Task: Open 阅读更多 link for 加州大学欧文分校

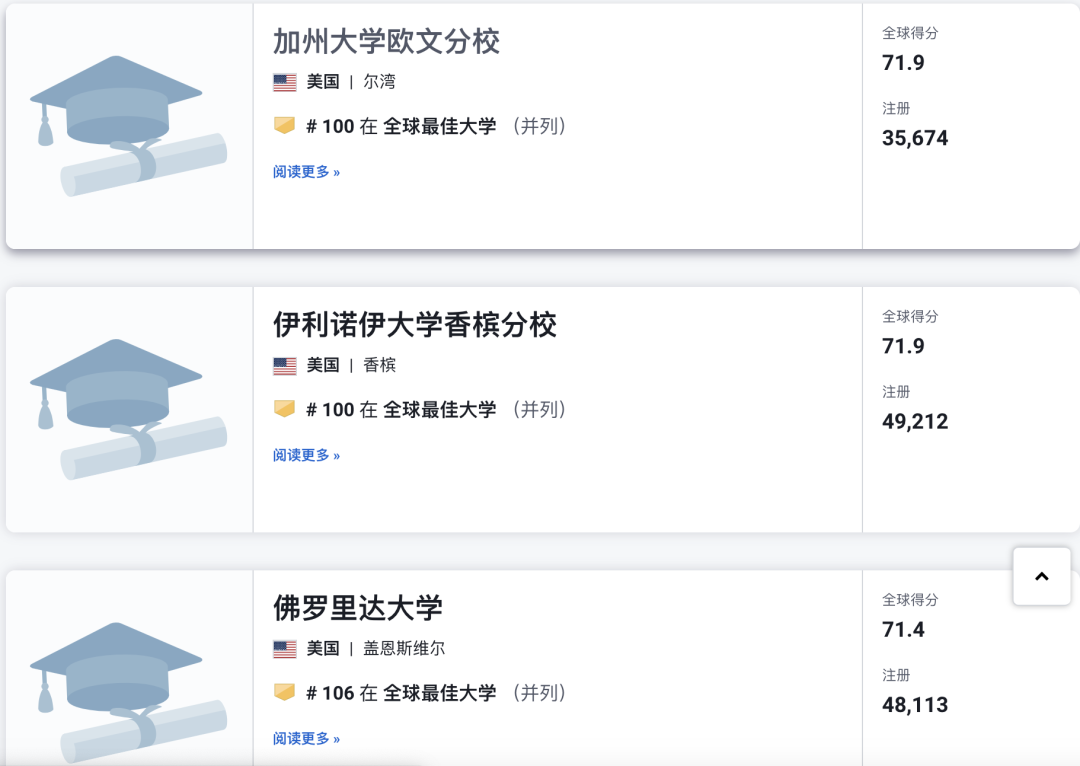Action: (307, 172)
